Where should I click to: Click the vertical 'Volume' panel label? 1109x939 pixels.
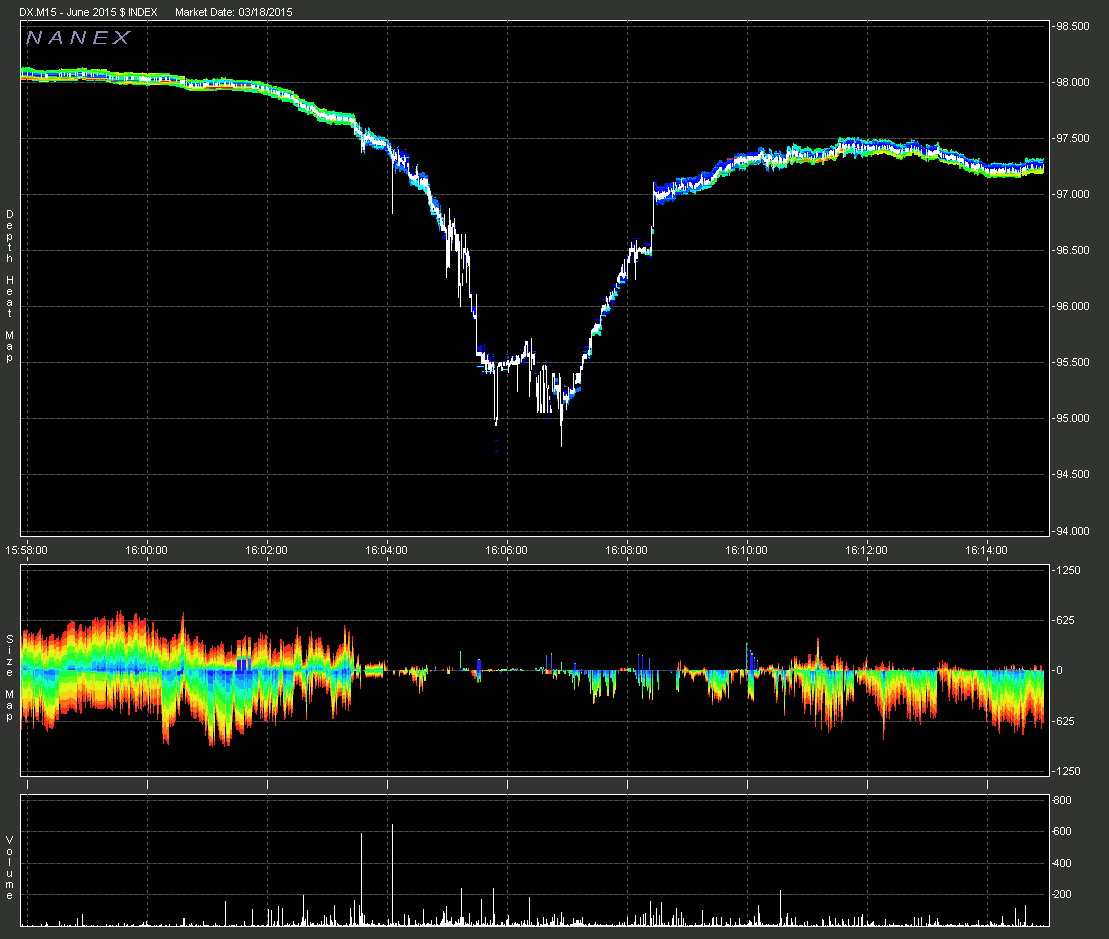tap(10, 868)
